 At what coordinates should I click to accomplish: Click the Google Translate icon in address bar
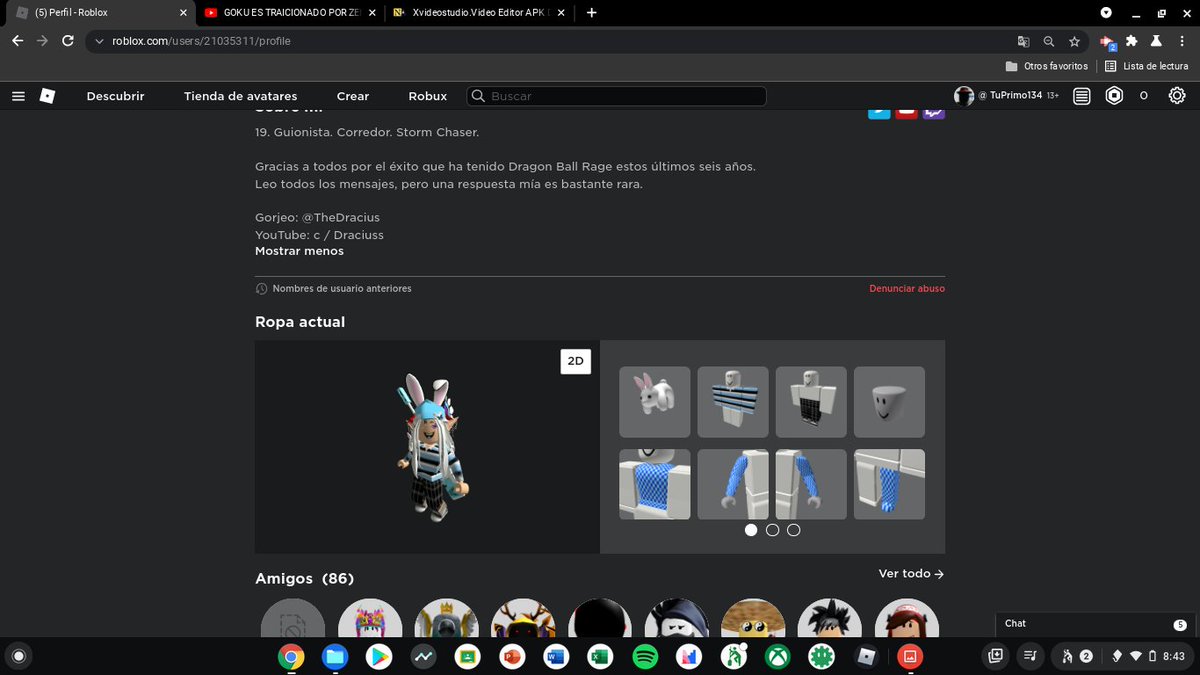pos(1023,41)
